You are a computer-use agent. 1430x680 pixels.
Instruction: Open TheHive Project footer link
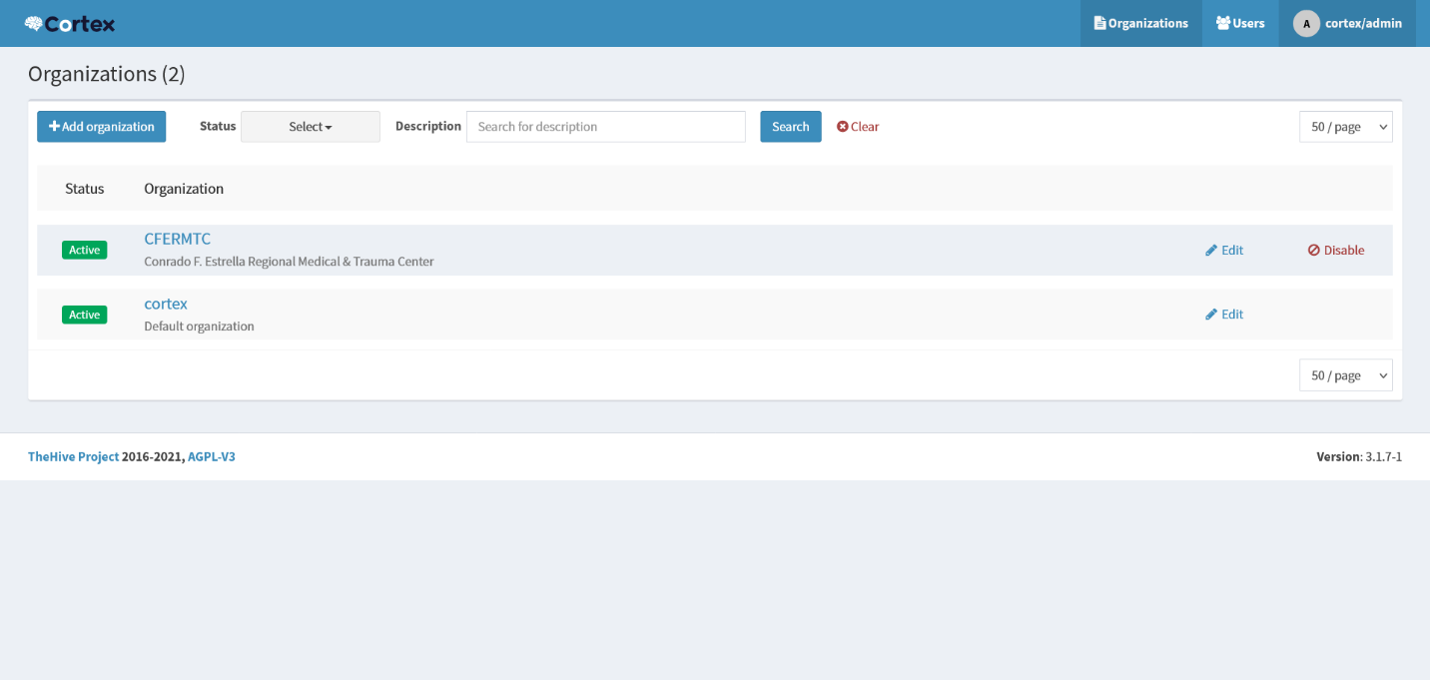[73, 456]
